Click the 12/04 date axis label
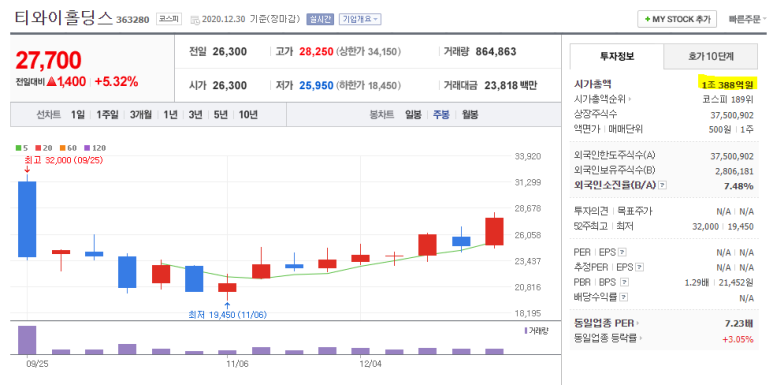This screenshot has width=773, height=385. [x=371, y=363]
